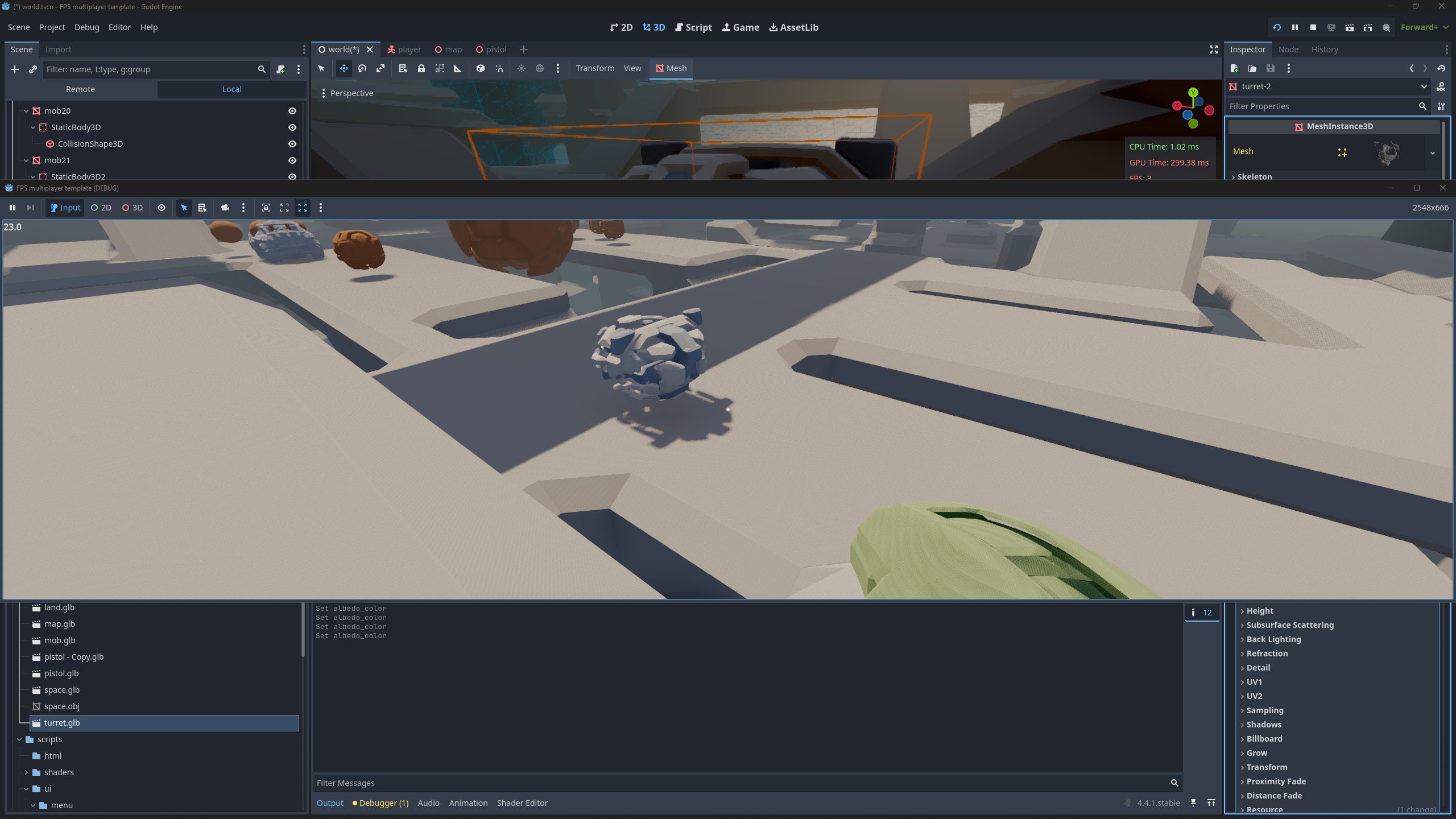Switch to the Script workspace
Image resolution: width=1456 pixels, height=819 pixels.
pyautogui.click(x=693, y=27)
